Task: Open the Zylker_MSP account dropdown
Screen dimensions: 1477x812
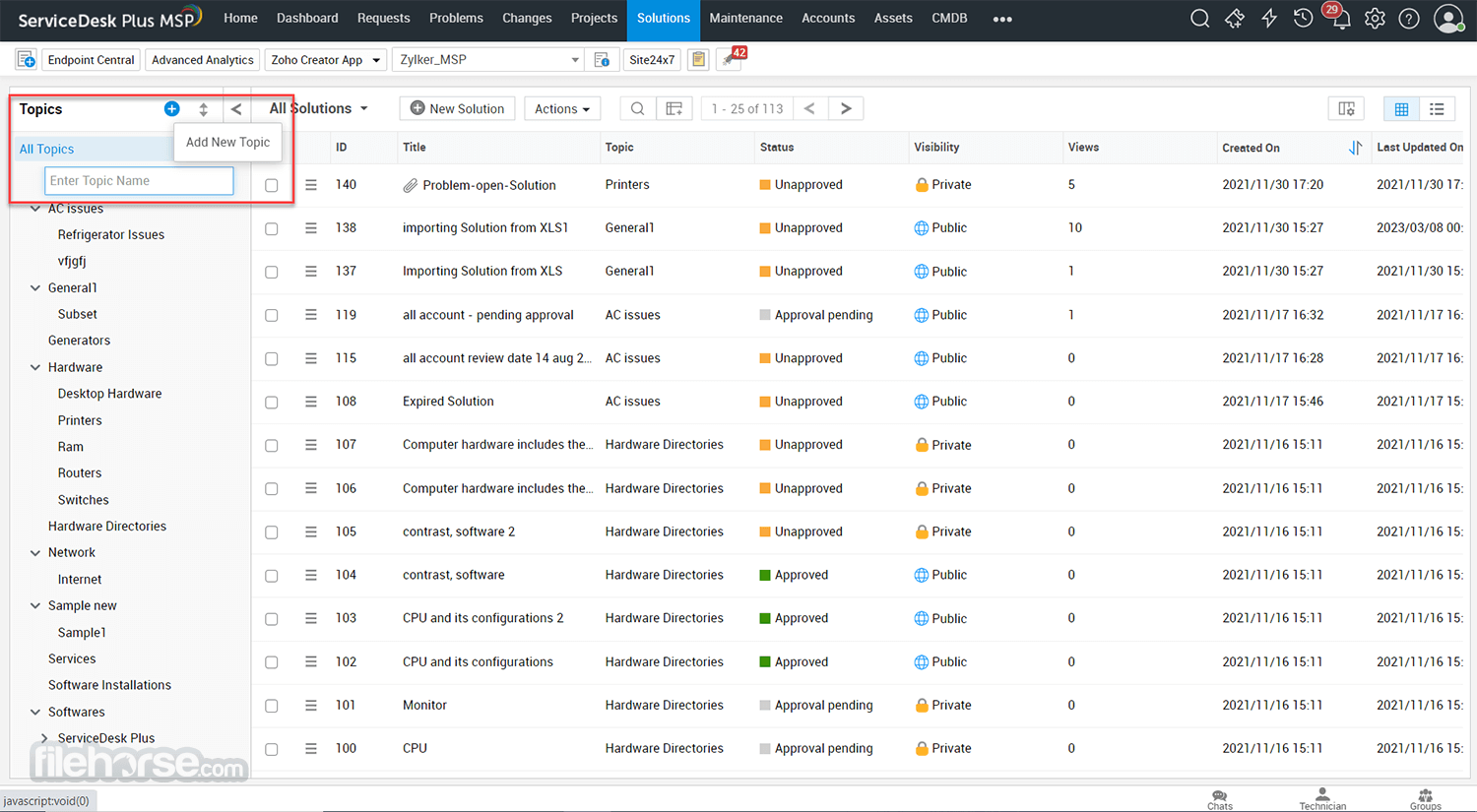Action: click(x=488, y=60)
